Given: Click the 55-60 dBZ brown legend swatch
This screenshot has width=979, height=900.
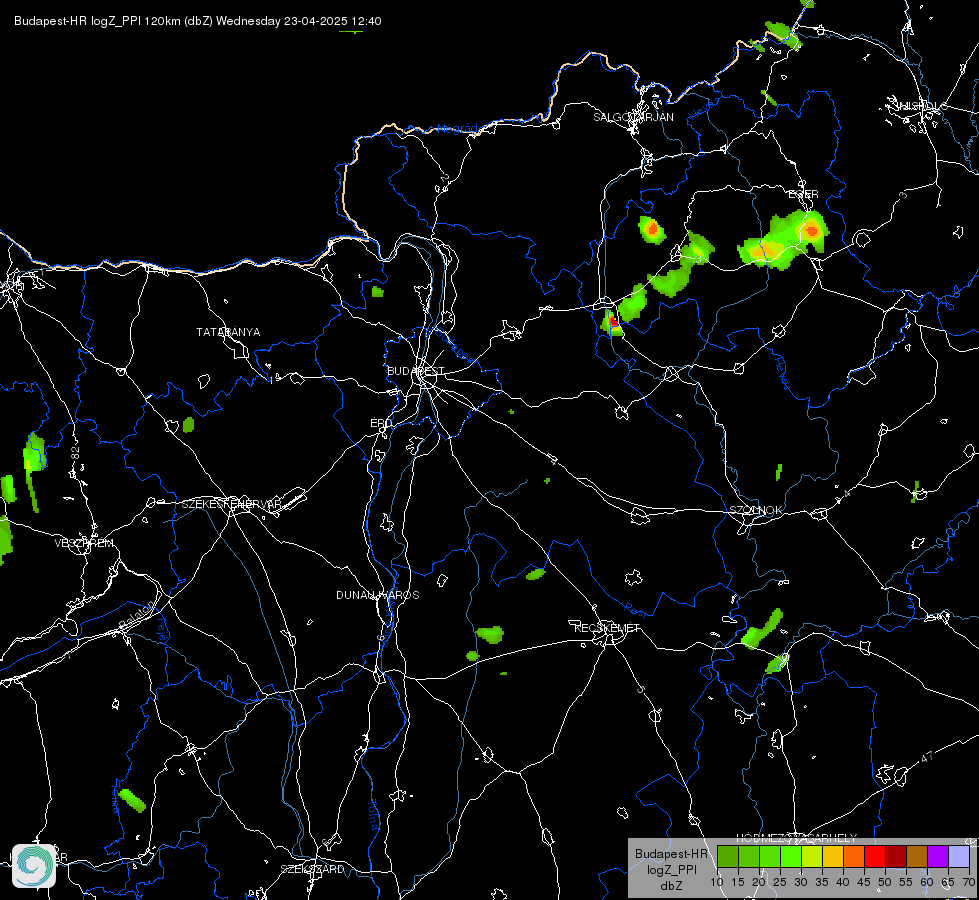Looking at the screenshot, I should coord(917,856).
